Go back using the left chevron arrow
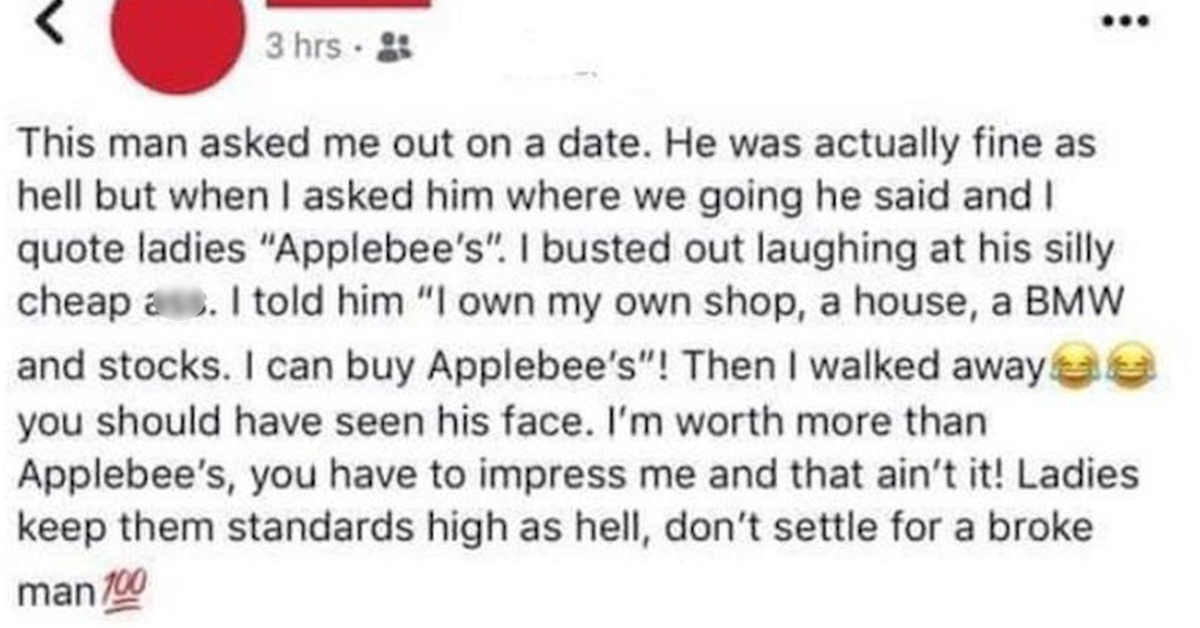The width and height of the screenshot is (1200, 628). [x=51, y=24]
